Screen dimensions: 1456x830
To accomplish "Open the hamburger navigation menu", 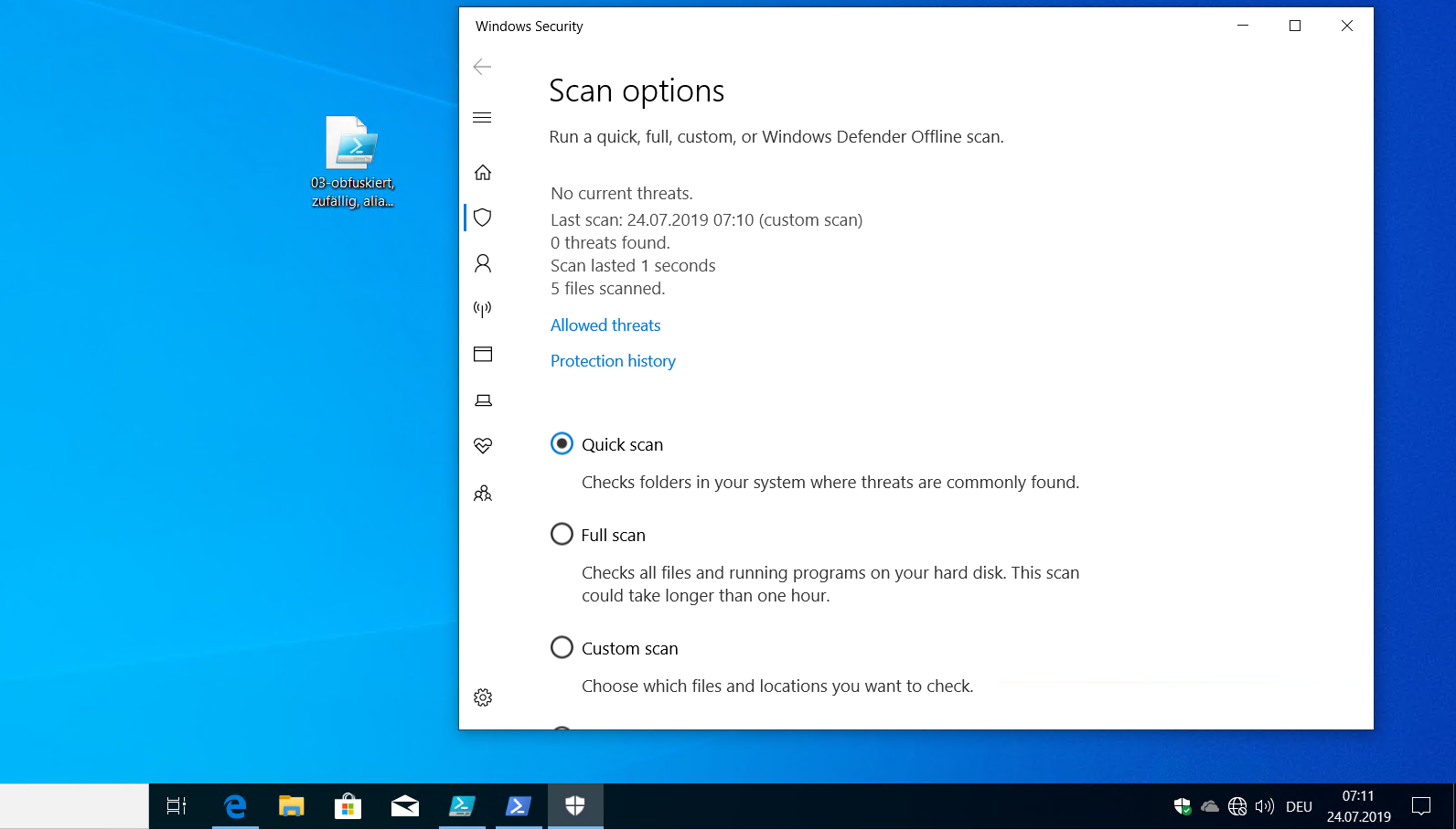I will tap(482, 117).
